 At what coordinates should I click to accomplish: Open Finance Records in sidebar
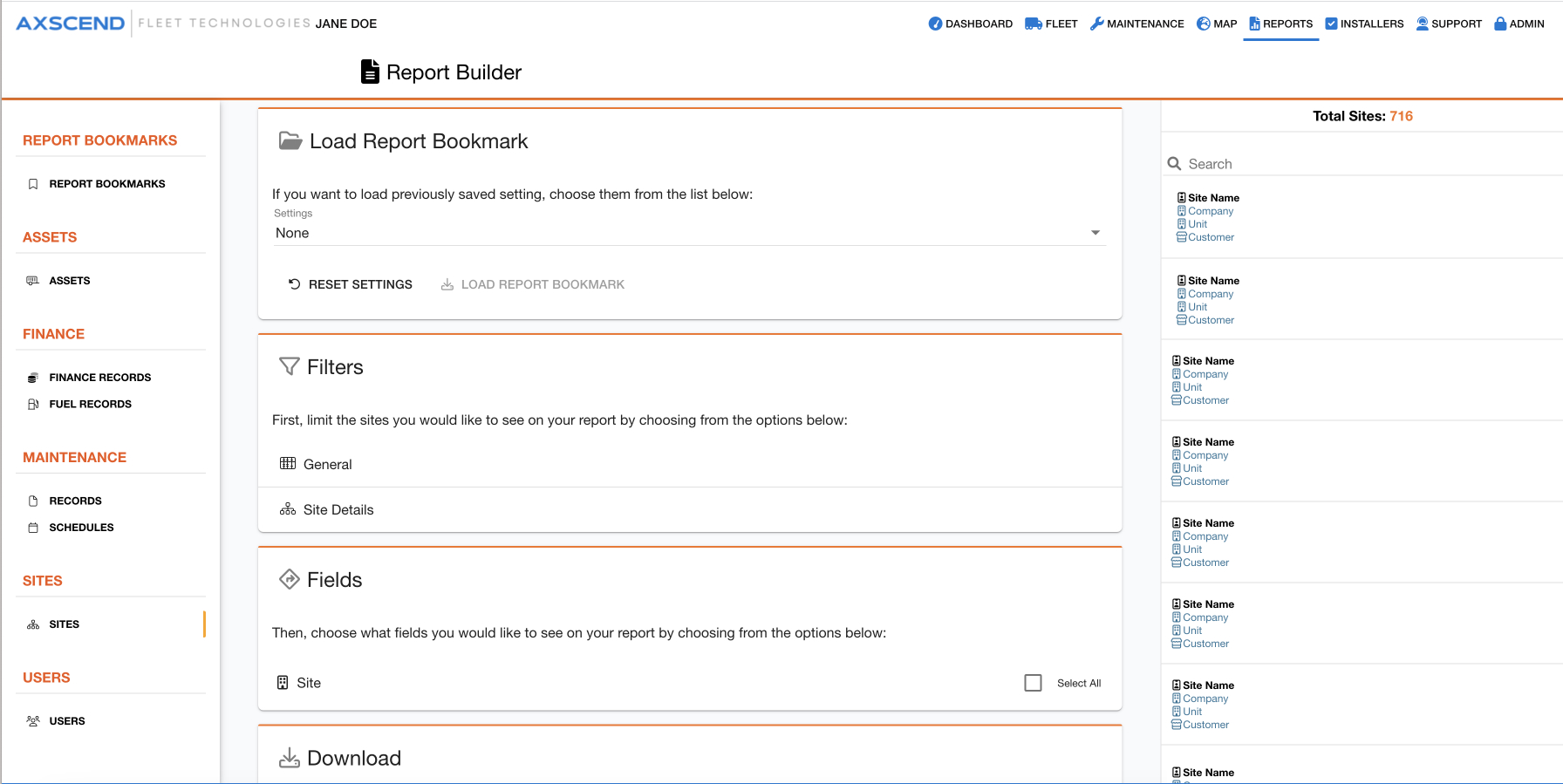click(x=99, y=378)
